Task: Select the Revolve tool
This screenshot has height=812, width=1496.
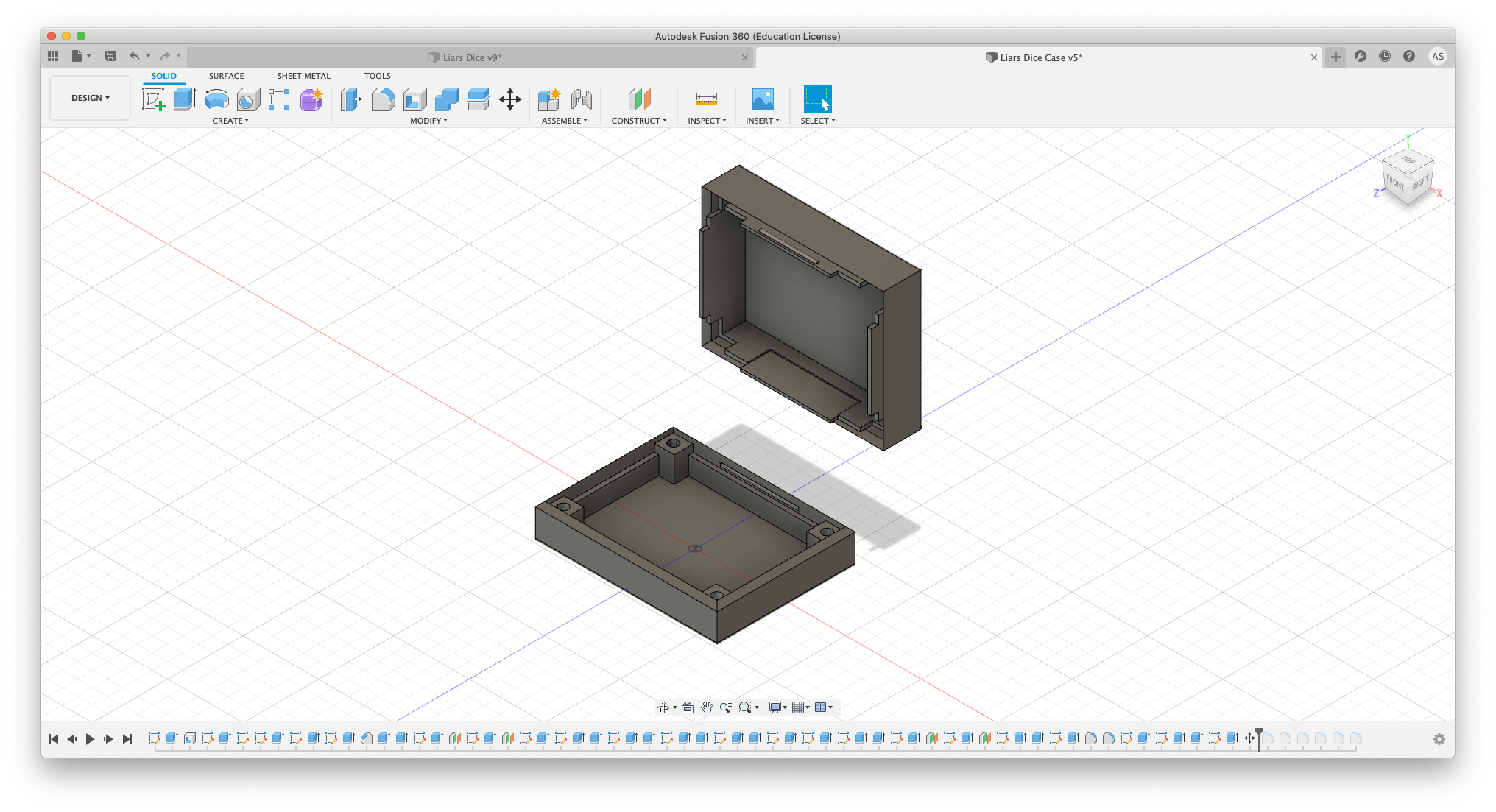Action: pyautogui.click(x=216, y=99)
